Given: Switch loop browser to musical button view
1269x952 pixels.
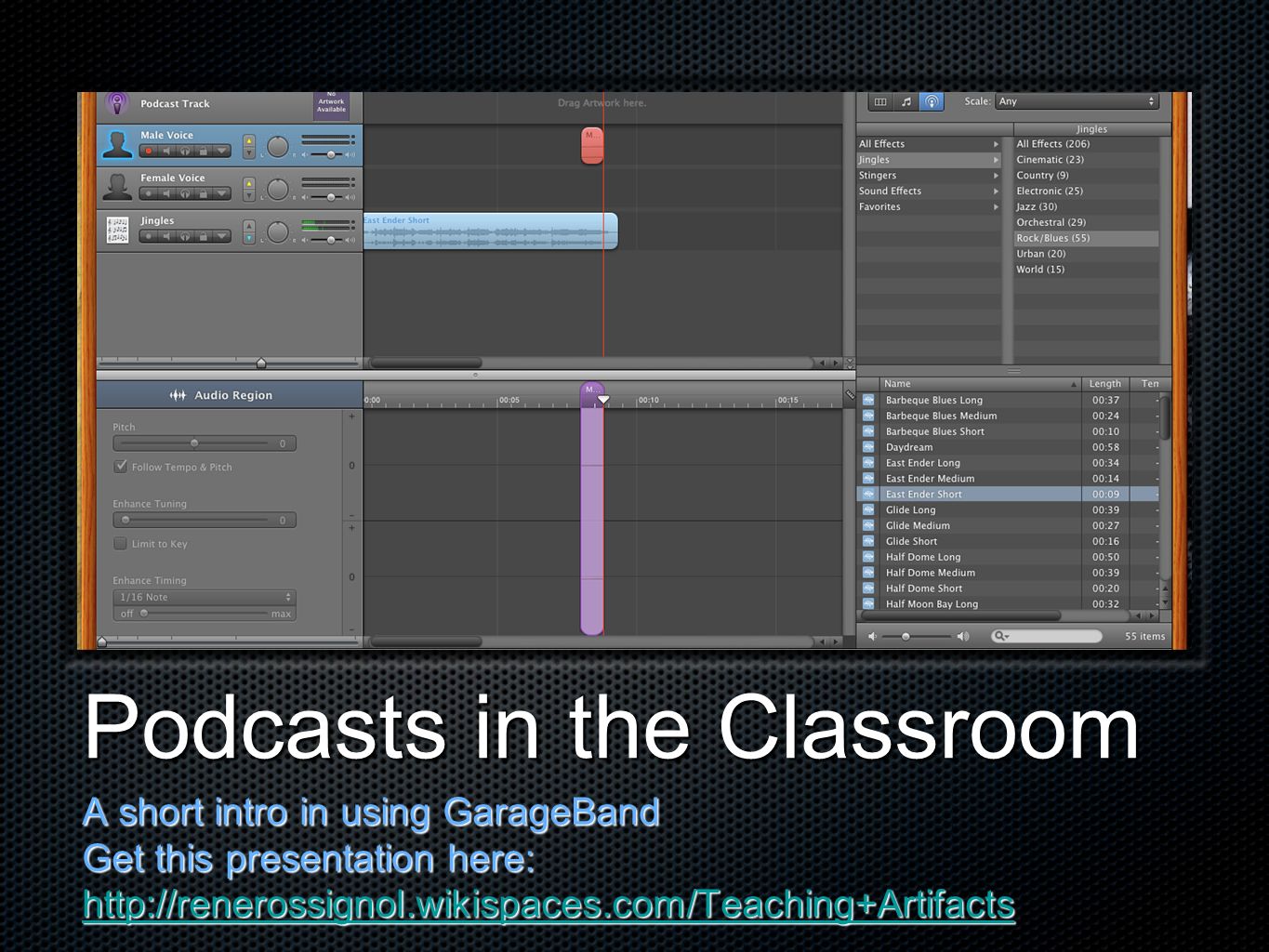Looking at the screenshot, I should coord(906,102).
